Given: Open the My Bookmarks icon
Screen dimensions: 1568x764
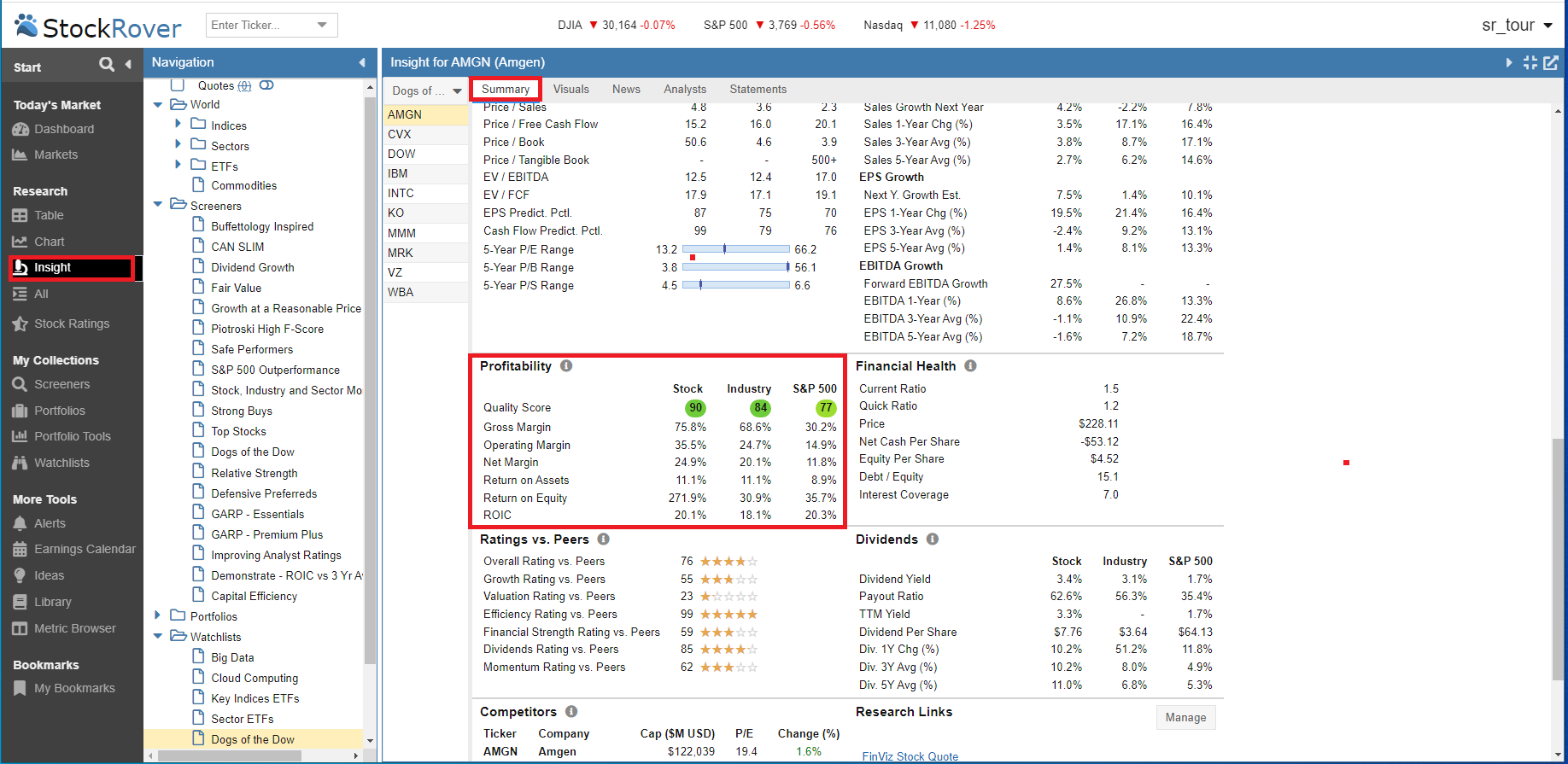Looking at the screenshot, I should point(20,688).
